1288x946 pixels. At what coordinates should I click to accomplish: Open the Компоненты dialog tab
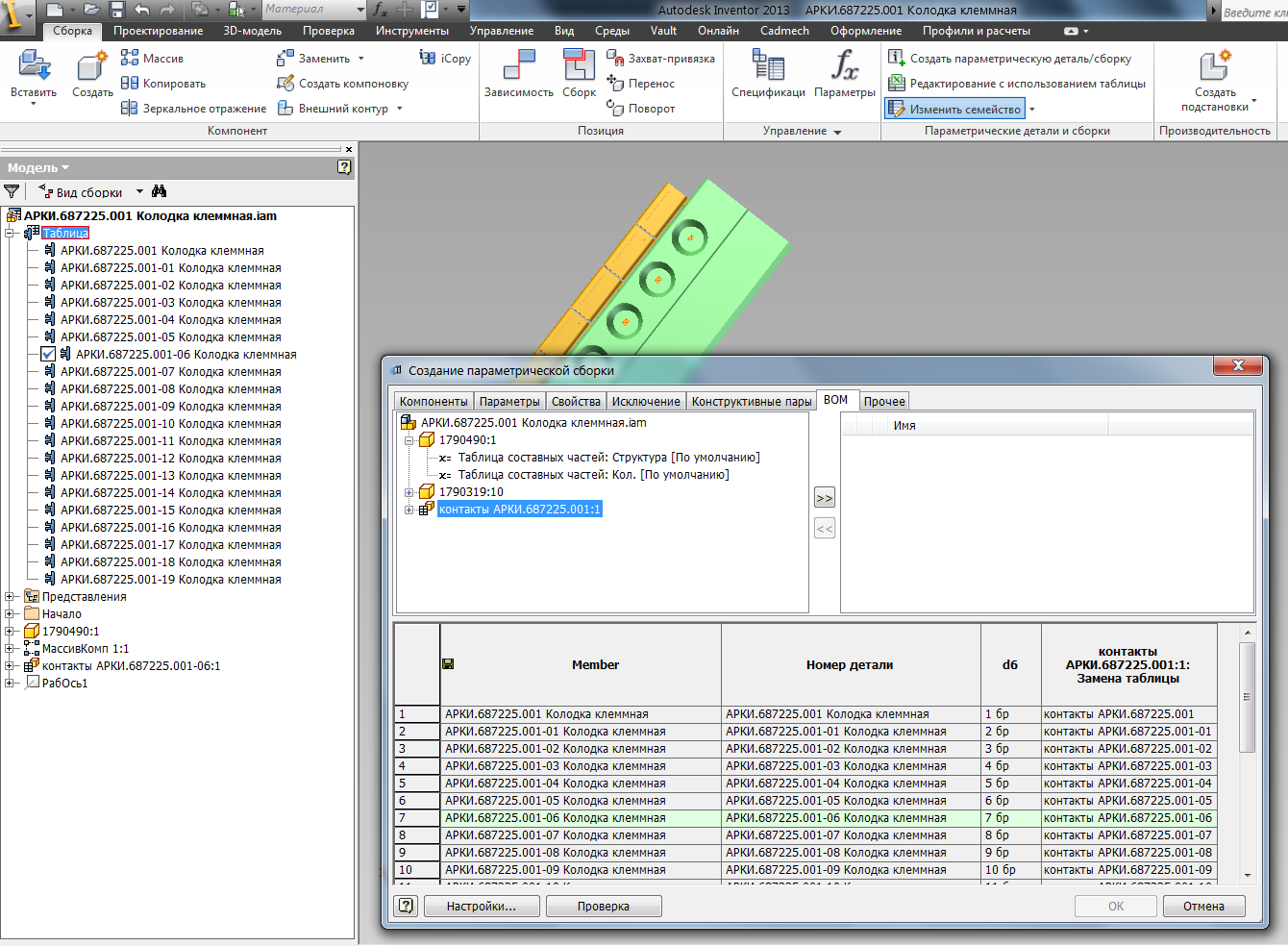pyautogui.click(x=433, y=401)
